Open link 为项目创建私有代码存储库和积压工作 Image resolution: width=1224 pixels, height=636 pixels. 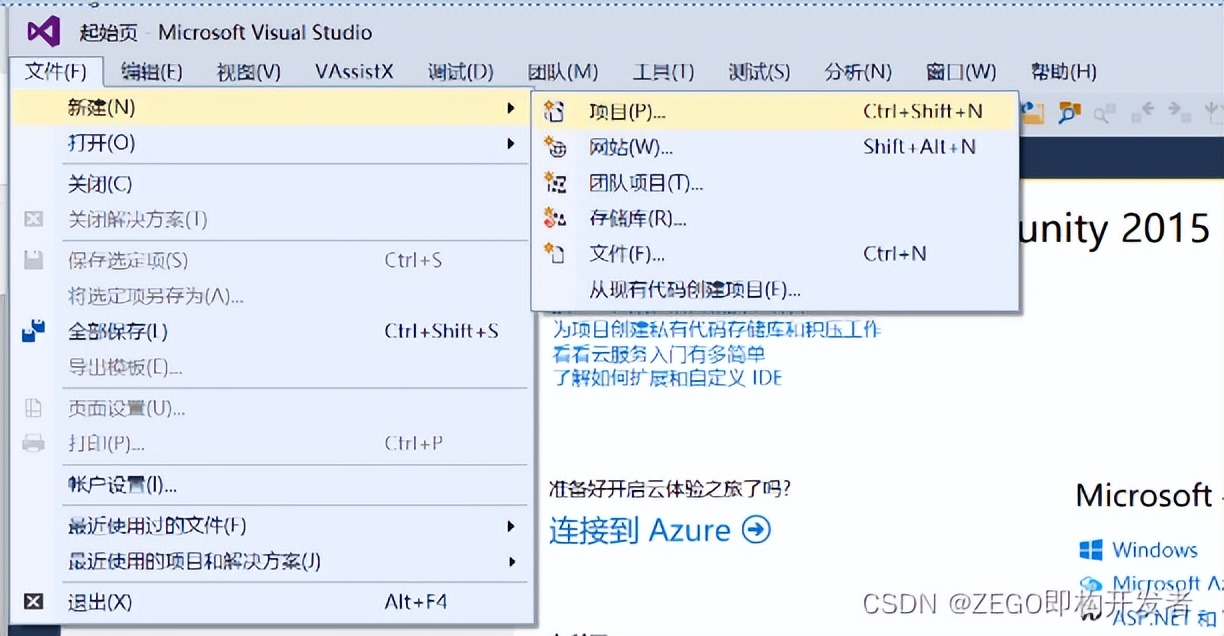click(x=717, y=329)
